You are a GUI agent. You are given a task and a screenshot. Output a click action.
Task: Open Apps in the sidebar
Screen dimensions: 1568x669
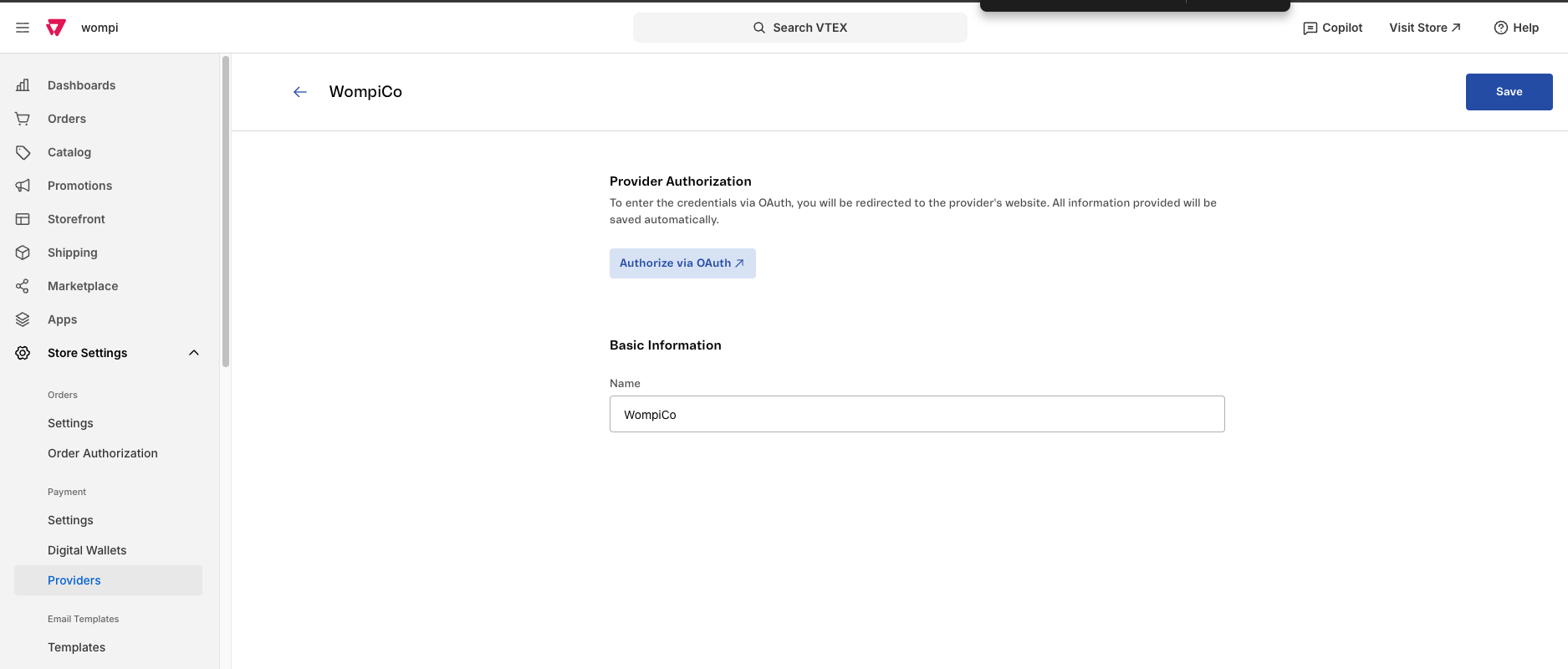63,319
